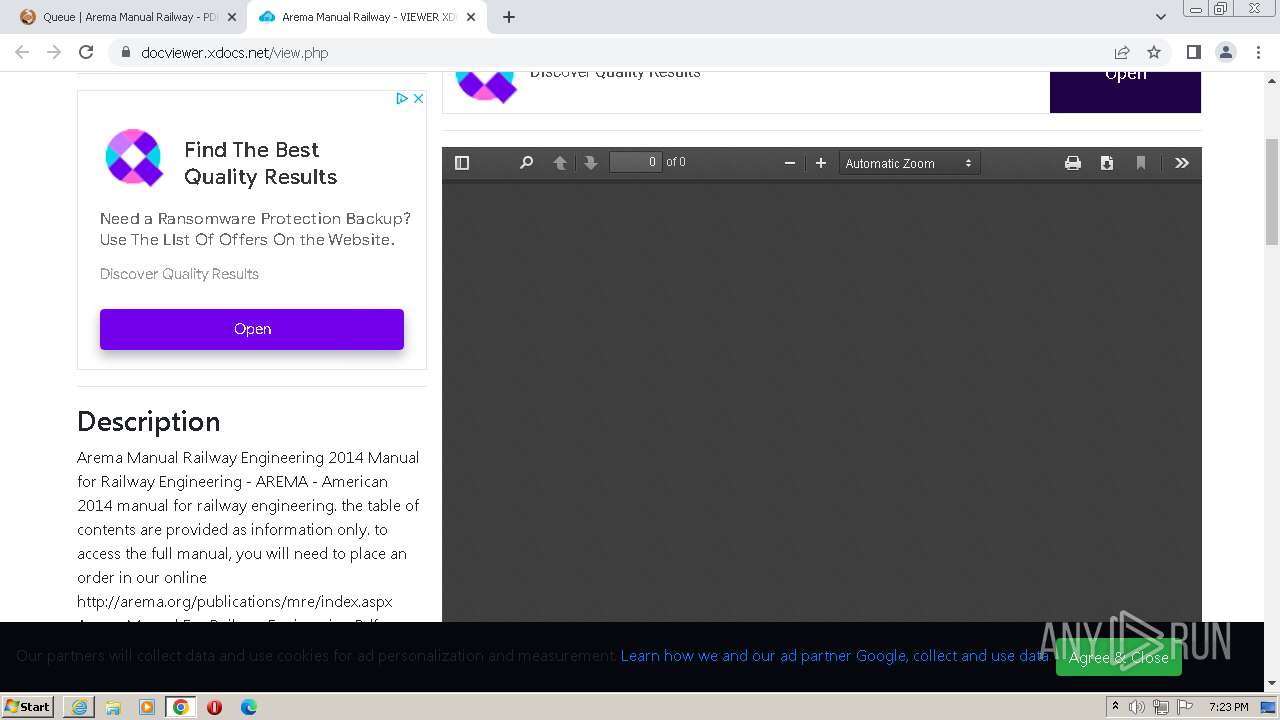
Task: Reload the current page
Action: point(86,52)
